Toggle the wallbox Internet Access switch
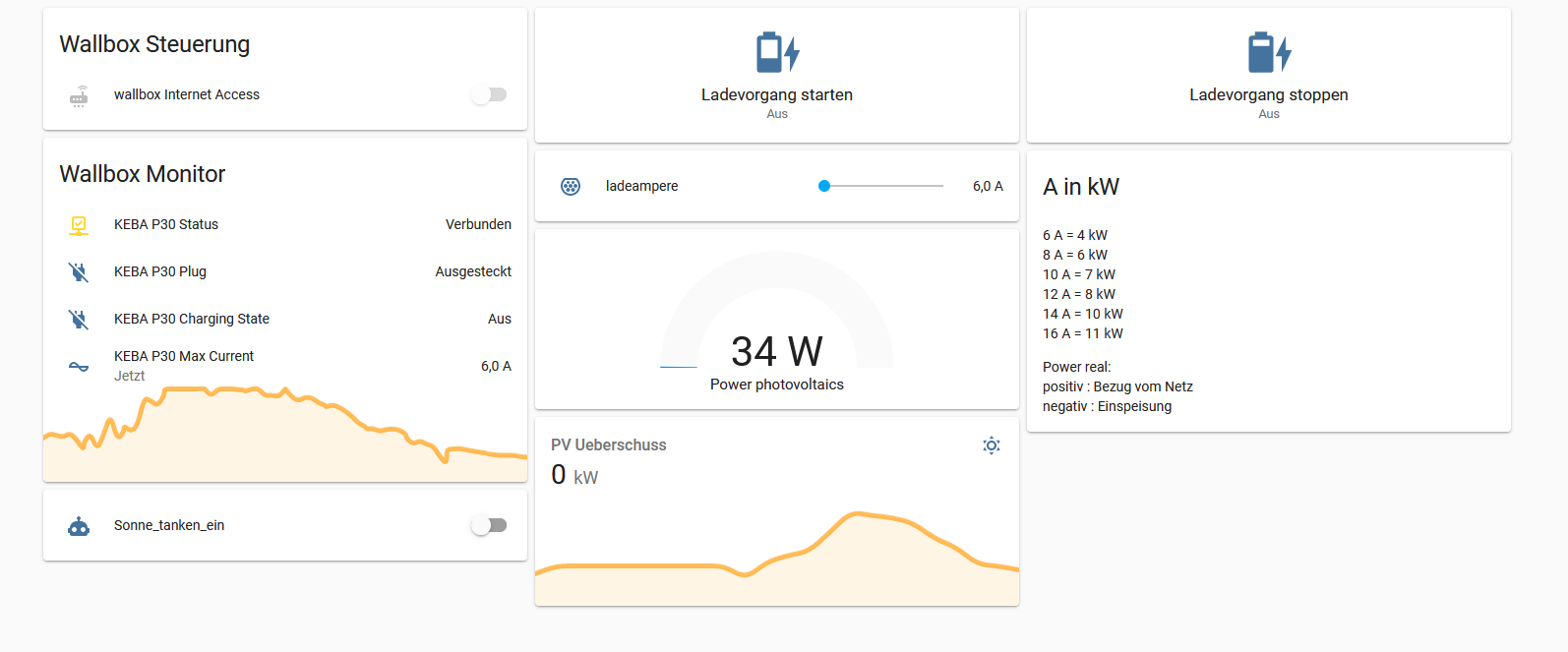Viewport: 1568px width, 652px height. (x=489, y=95)
